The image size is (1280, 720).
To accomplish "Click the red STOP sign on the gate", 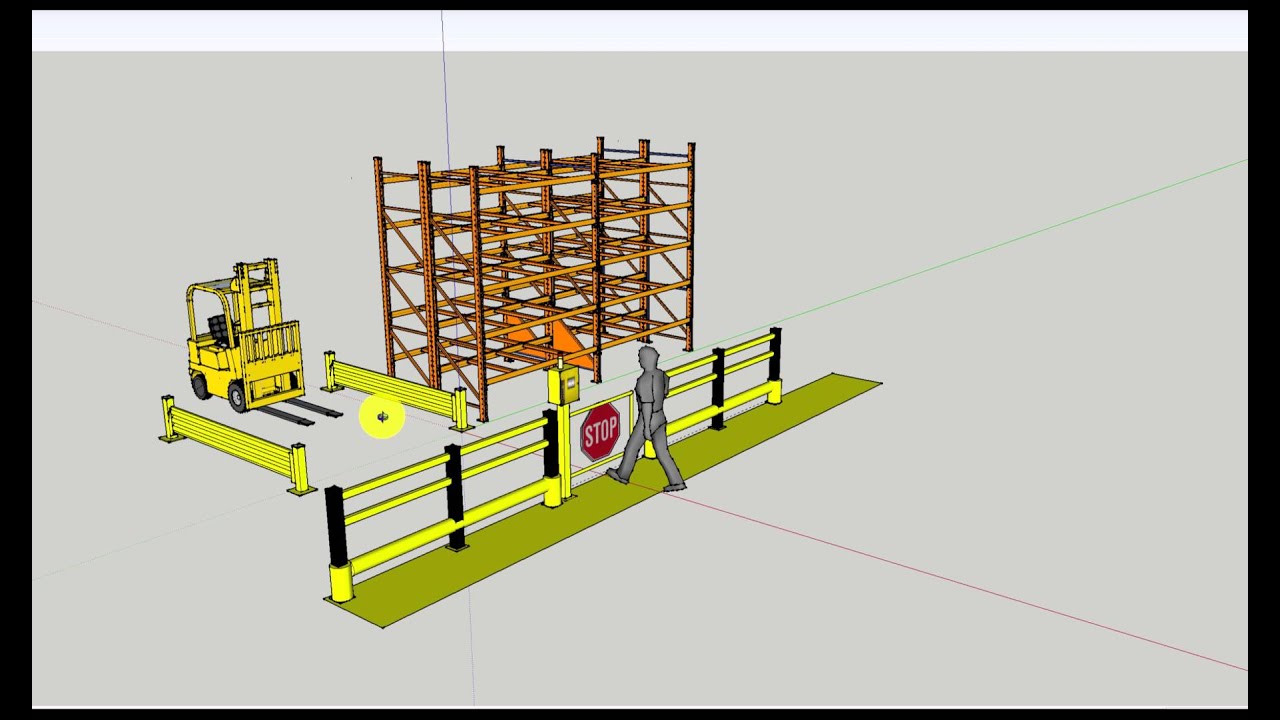I will (600, 432).
